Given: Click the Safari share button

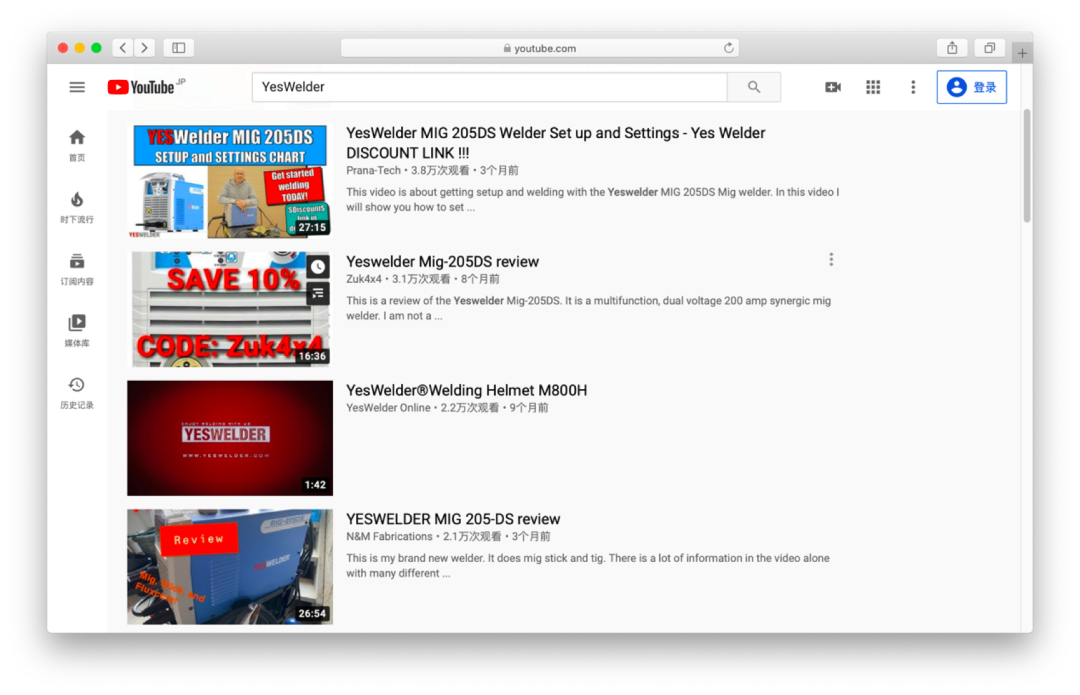Looking at the screenshot, I should click(952, 48).
